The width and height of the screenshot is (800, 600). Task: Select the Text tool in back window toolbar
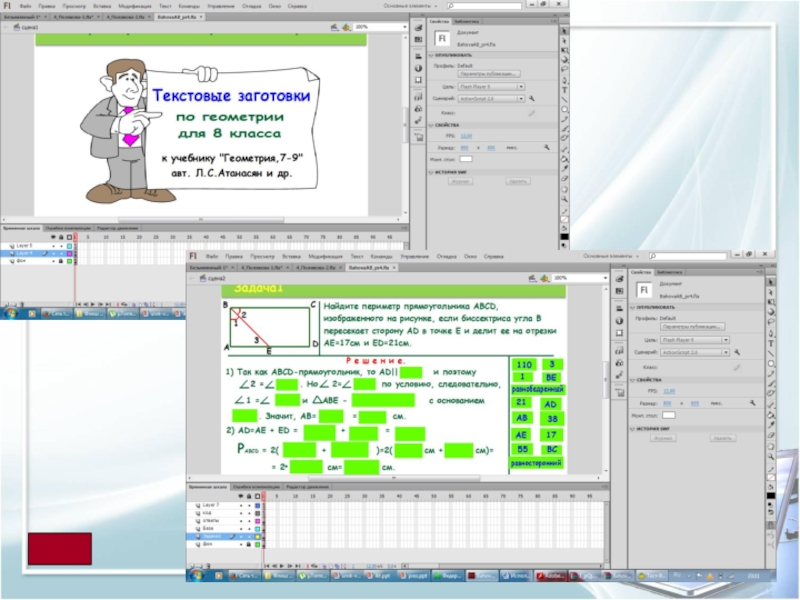tap(564, 90)
